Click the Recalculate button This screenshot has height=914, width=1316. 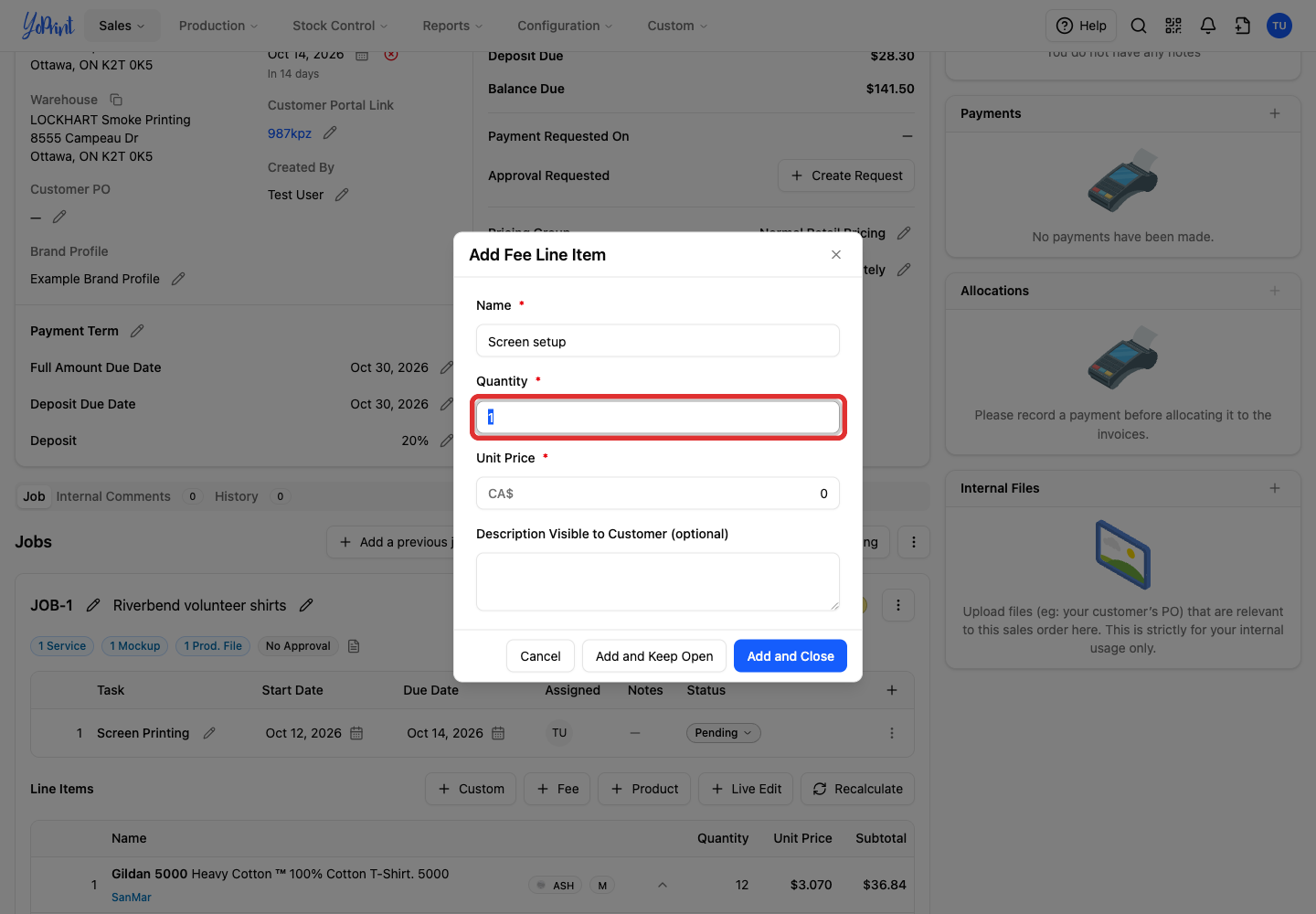pyautogui.click(x=857, y=789)
